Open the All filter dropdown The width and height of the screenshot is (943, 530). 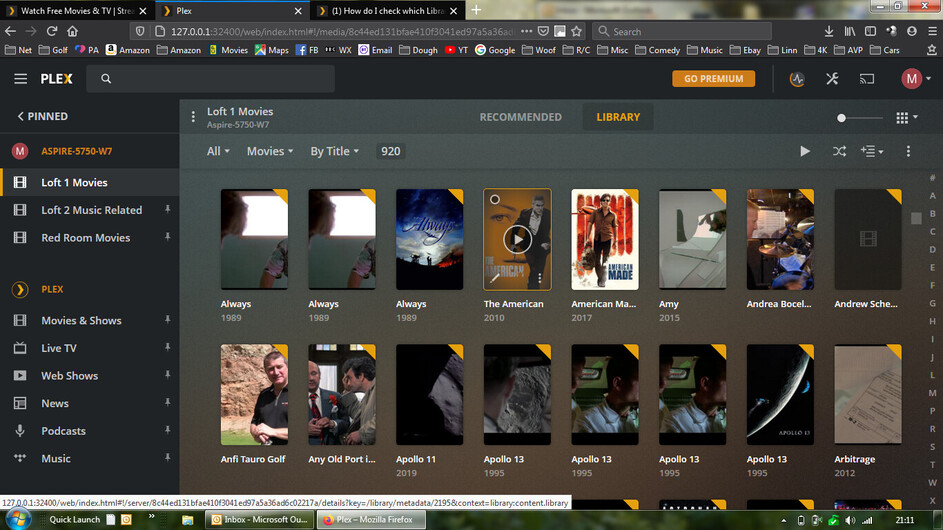[x=218, y=152]
